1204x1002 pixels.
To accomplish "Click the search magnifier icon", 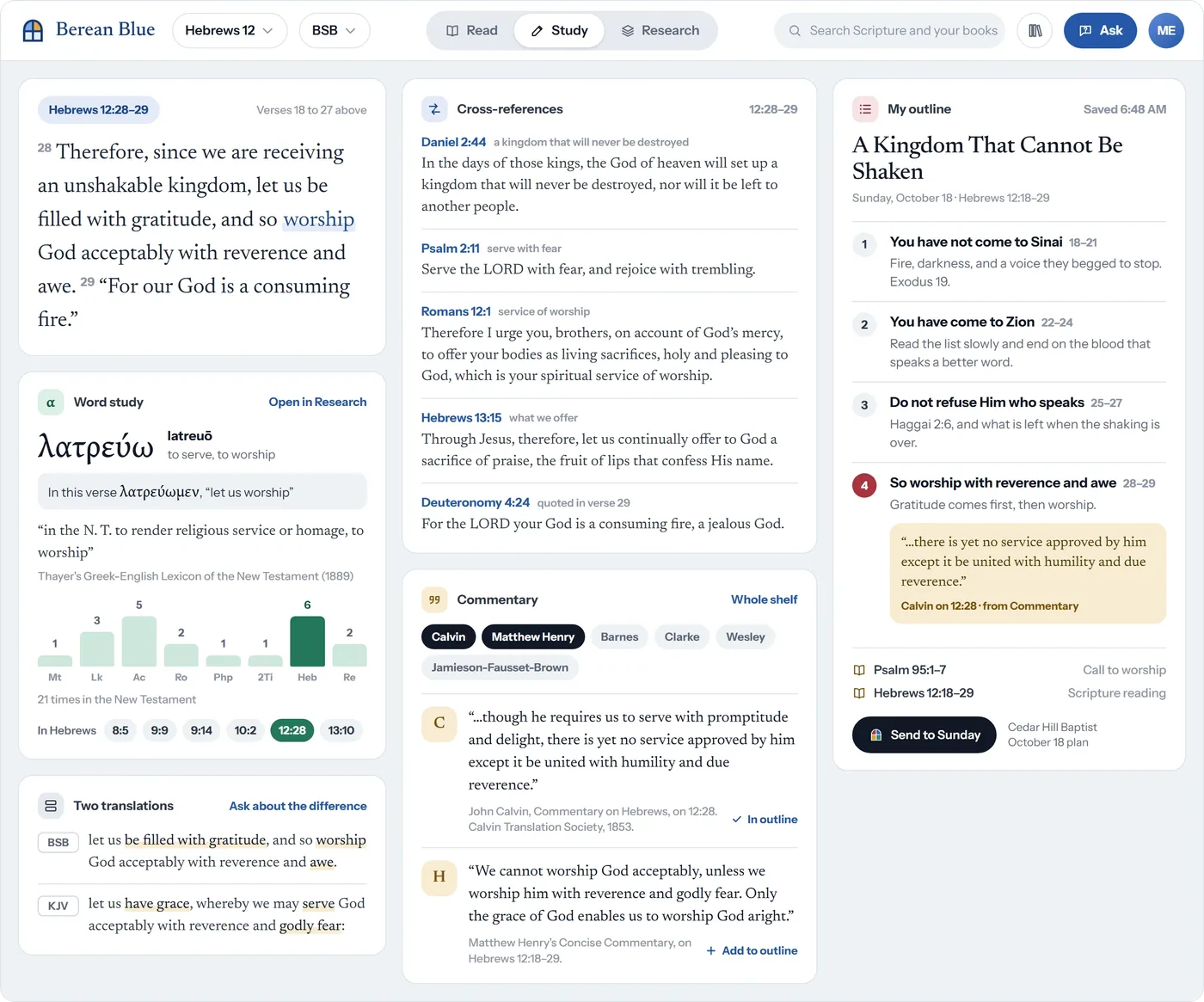I will point(795,30).
